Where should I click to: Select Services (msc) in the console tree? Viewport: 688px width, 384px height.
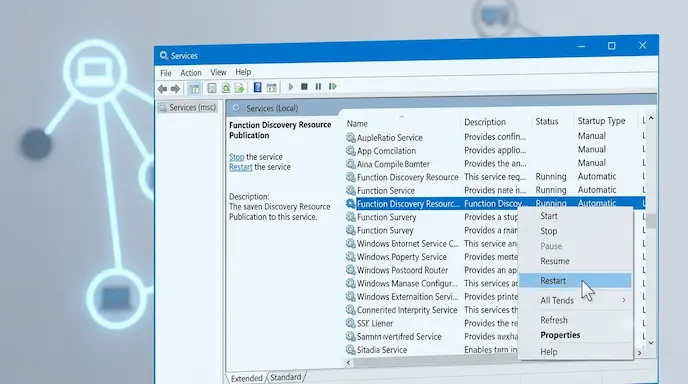click(188, 108)
